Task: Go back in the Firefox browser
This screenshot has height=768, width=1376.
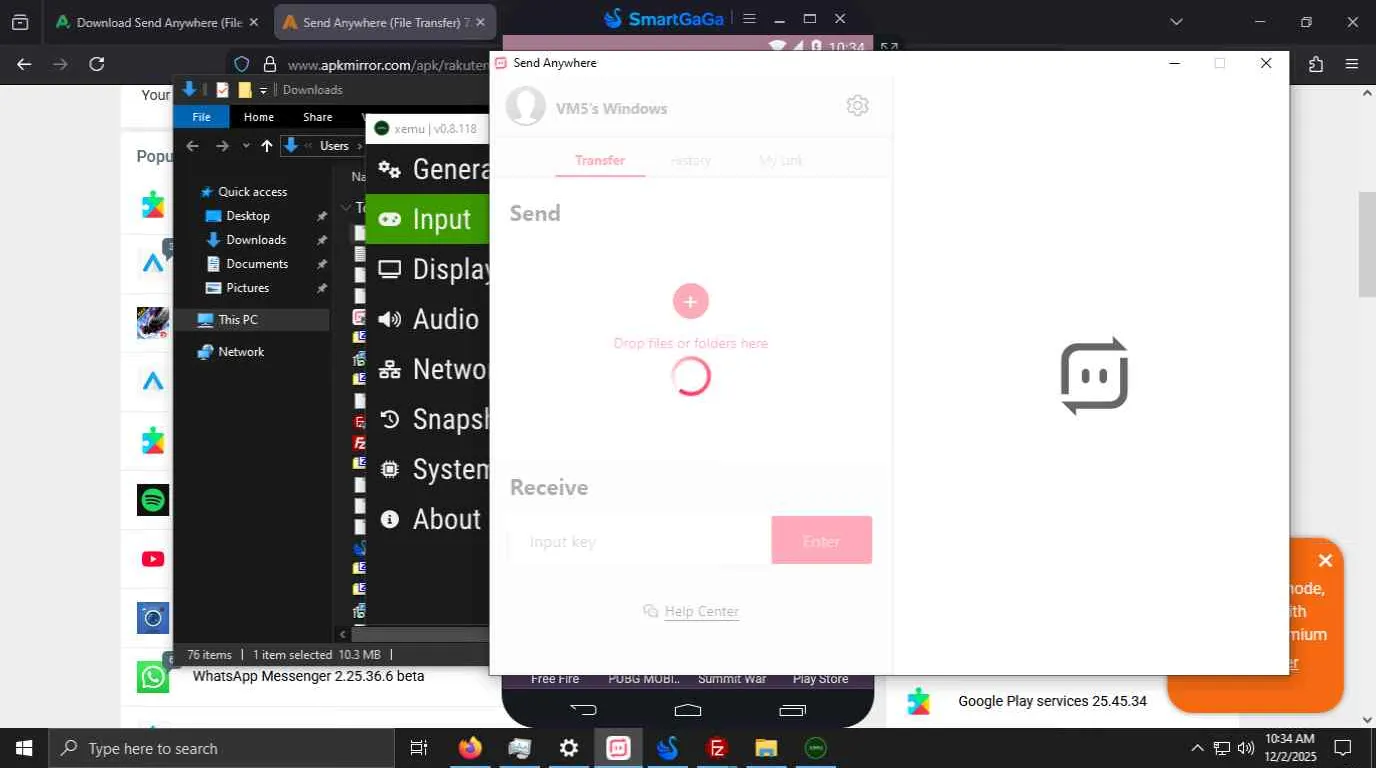Action: coord(25,64)
